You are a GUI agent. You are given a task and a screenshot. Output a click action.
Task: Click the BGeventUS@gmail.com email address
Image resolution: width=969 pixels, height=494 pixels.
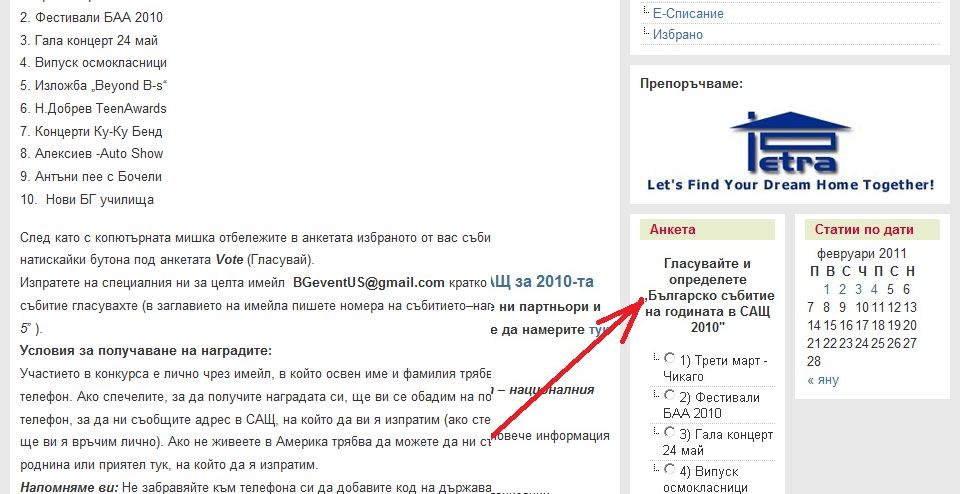coord(368,283)
